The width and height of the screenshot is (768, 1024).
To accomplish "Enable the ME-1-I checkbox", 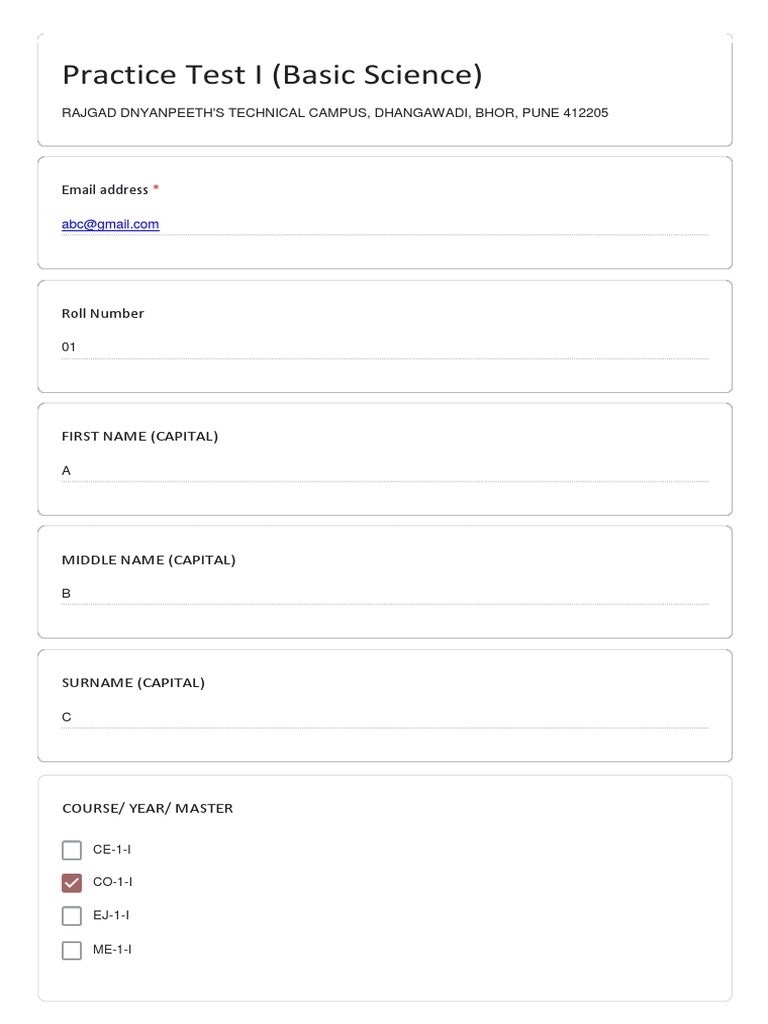I will 71,950.
